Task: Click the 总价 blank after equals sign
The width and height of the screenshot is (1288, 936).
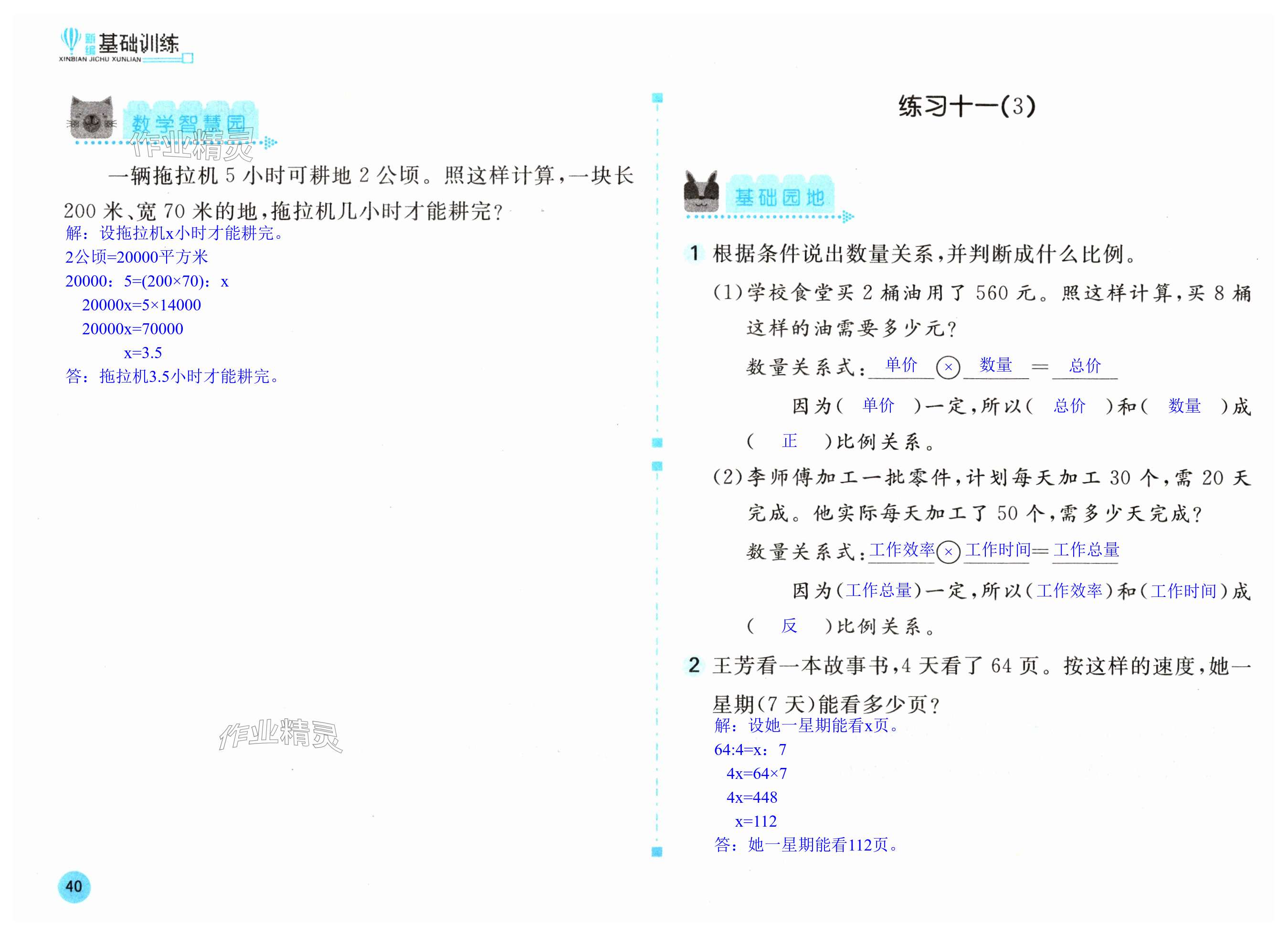Action: [x=1085, y=365]
